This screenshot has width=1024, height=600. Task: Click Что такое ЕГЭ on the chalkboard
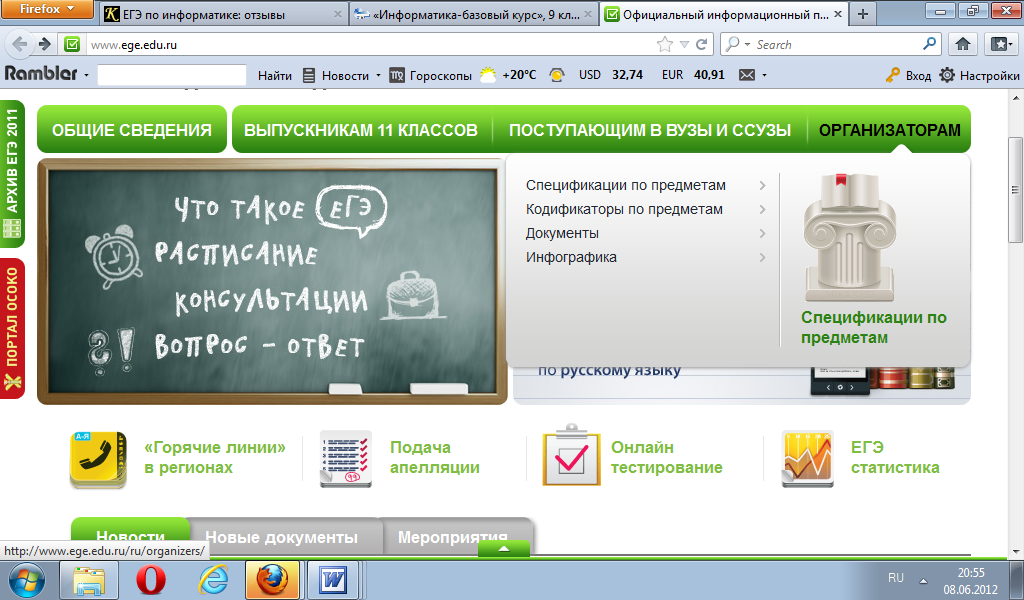coord(281,209)
